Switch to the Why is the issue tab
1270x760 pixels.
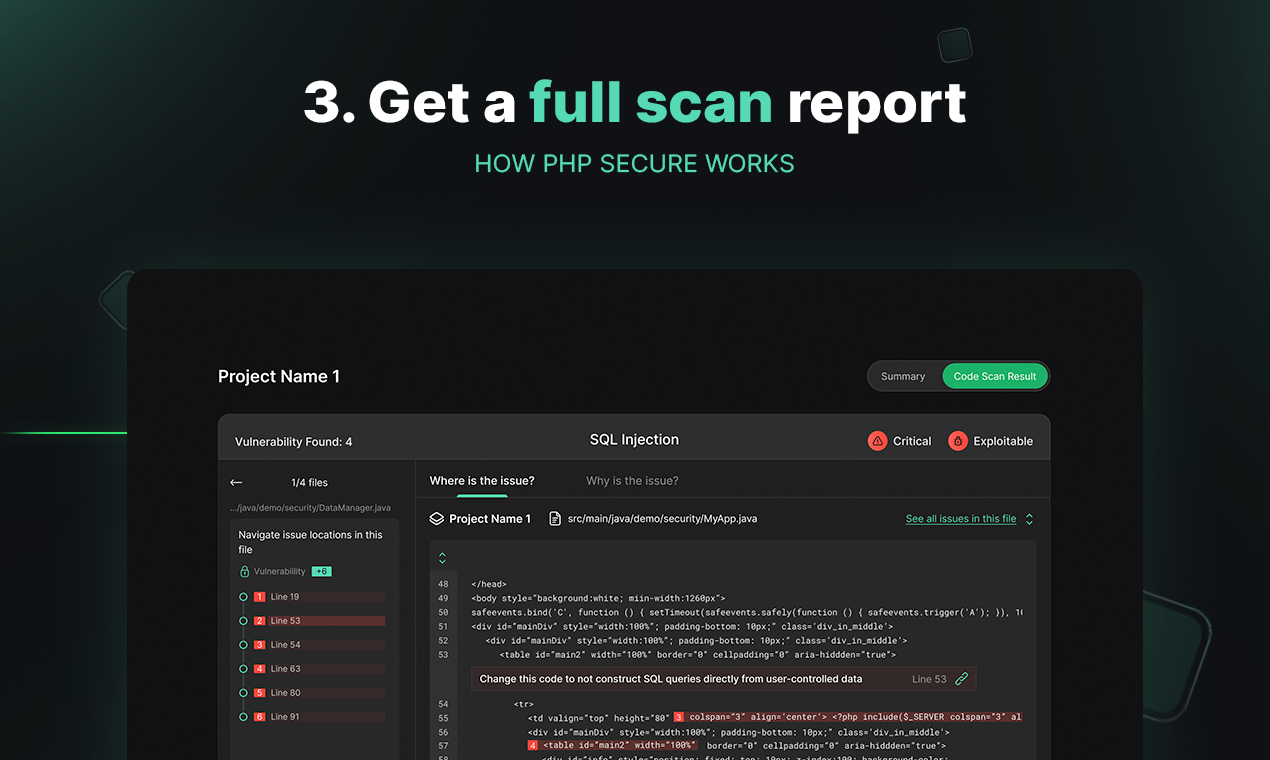632,481
